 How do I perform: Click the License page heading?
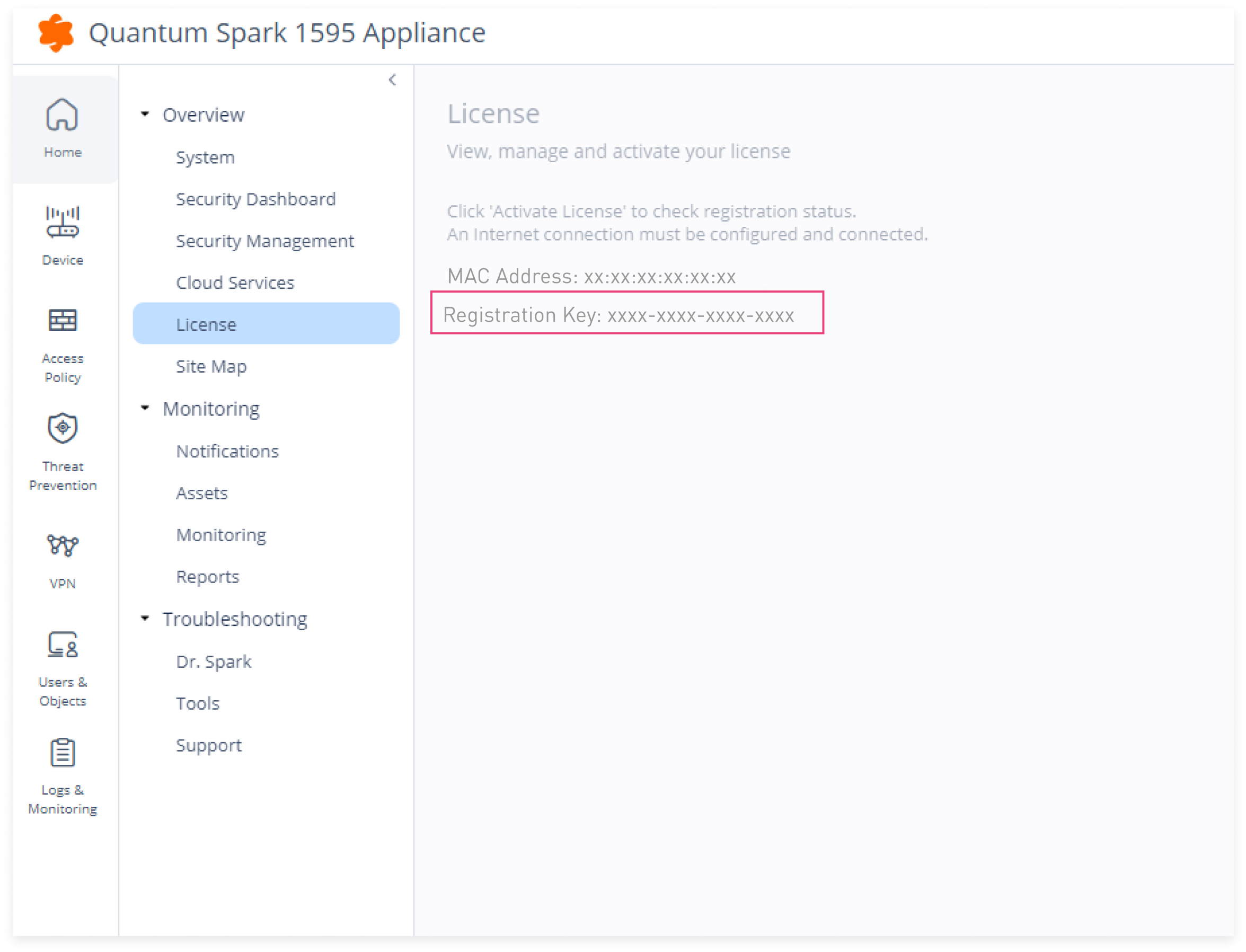pyautogui.click(x=493, y=113)
